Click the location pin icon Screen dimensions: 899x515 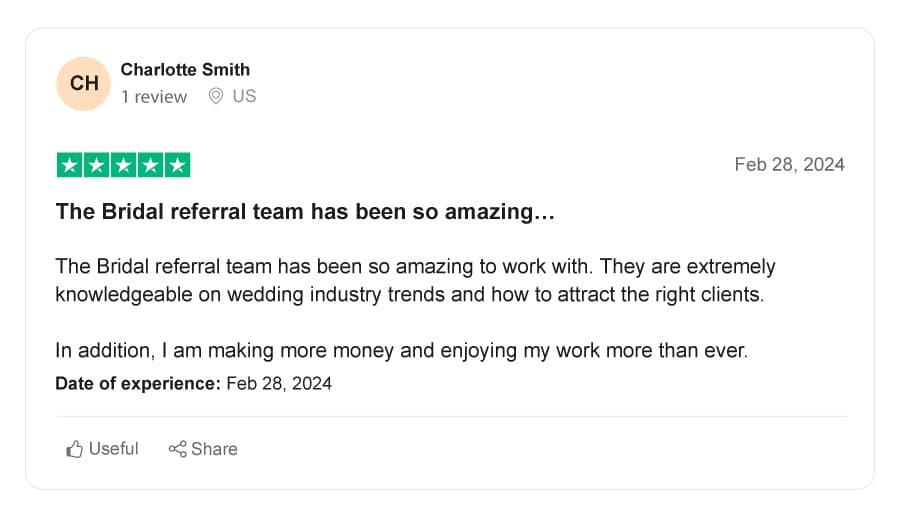click(x=216, y=96)
